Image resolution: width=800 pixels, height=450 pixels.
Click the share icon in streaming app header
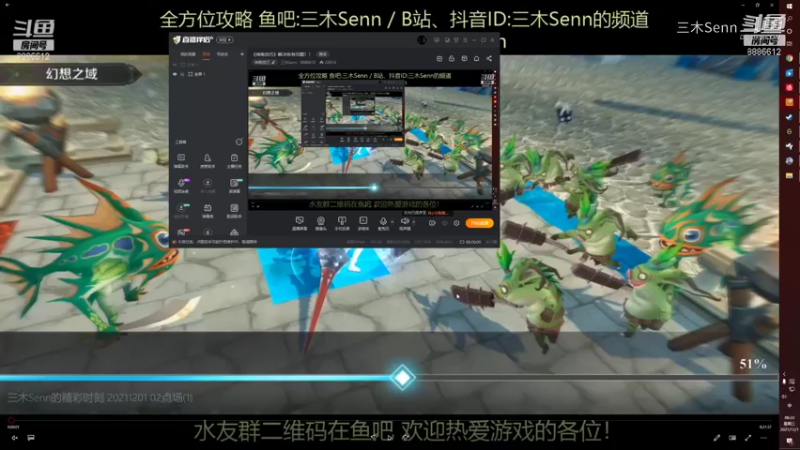coord(489,59)
